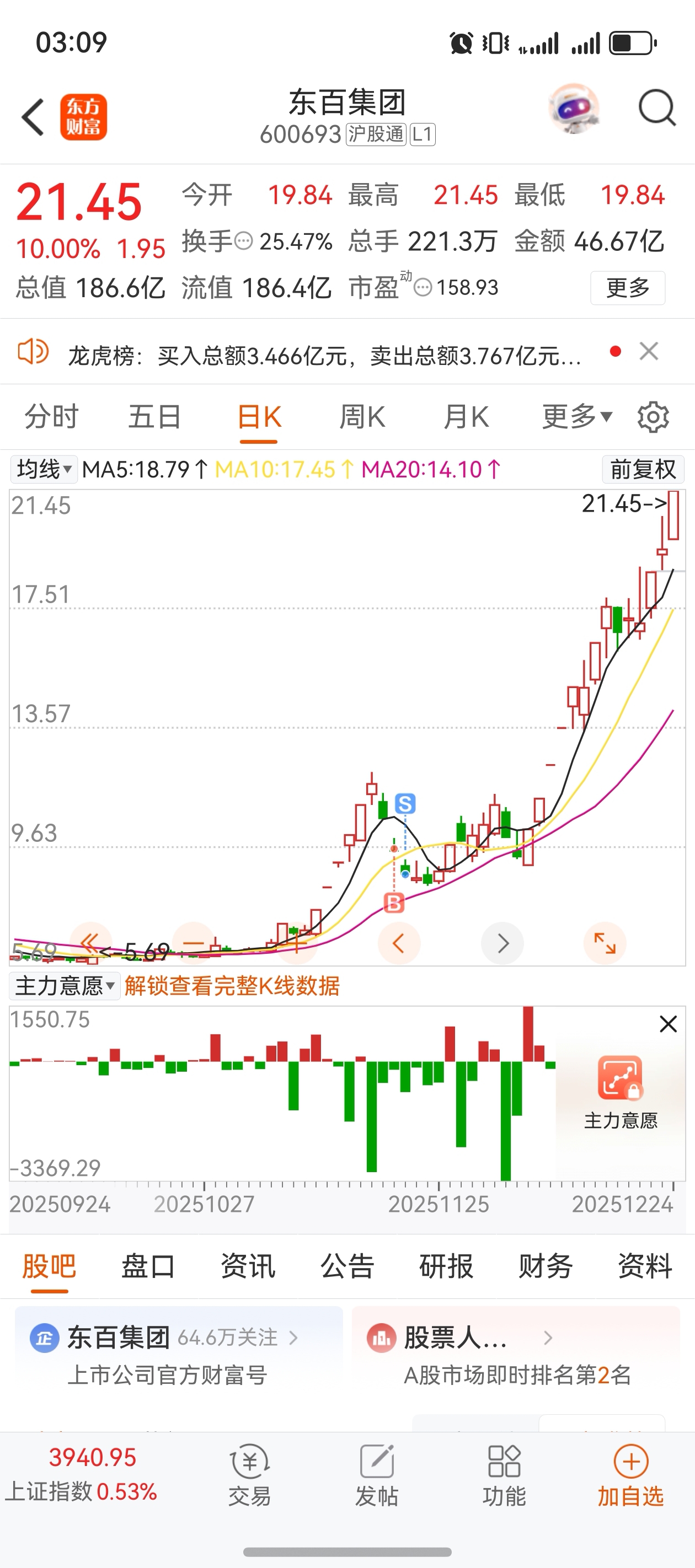
Task: Tap the 市盈 info bubble icon
Action: tap(423, 287)
